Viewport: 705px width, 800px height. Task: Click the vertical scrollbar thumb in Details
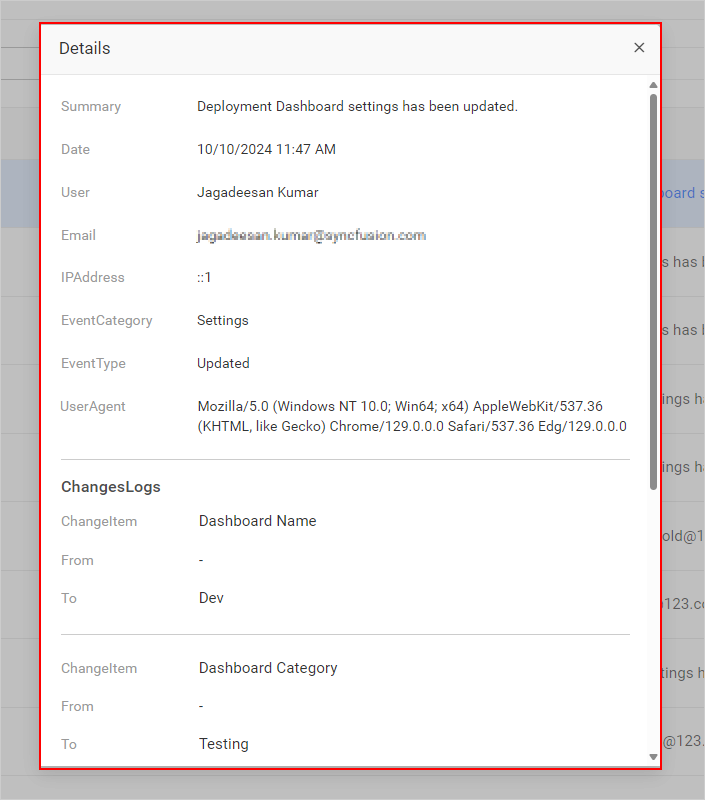coord(653,291)
